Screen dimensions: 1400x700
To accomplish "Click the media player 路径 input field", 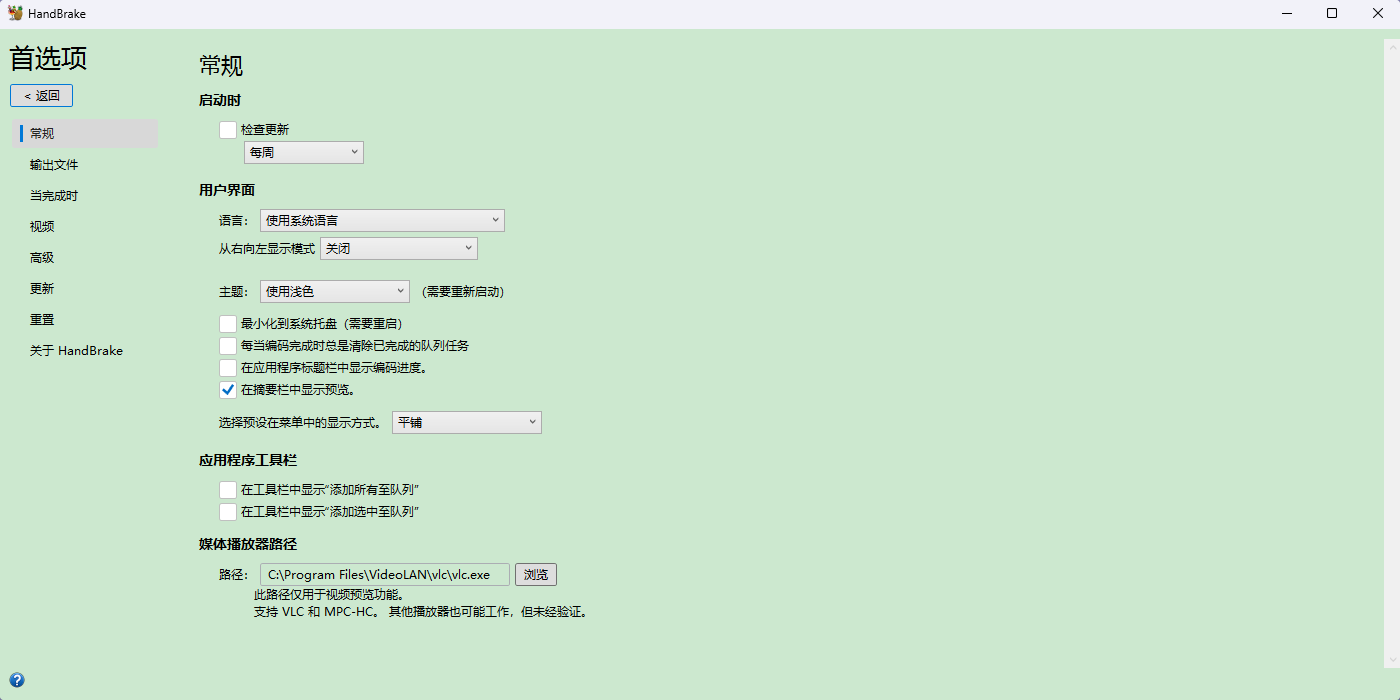I will click(384, 575).
